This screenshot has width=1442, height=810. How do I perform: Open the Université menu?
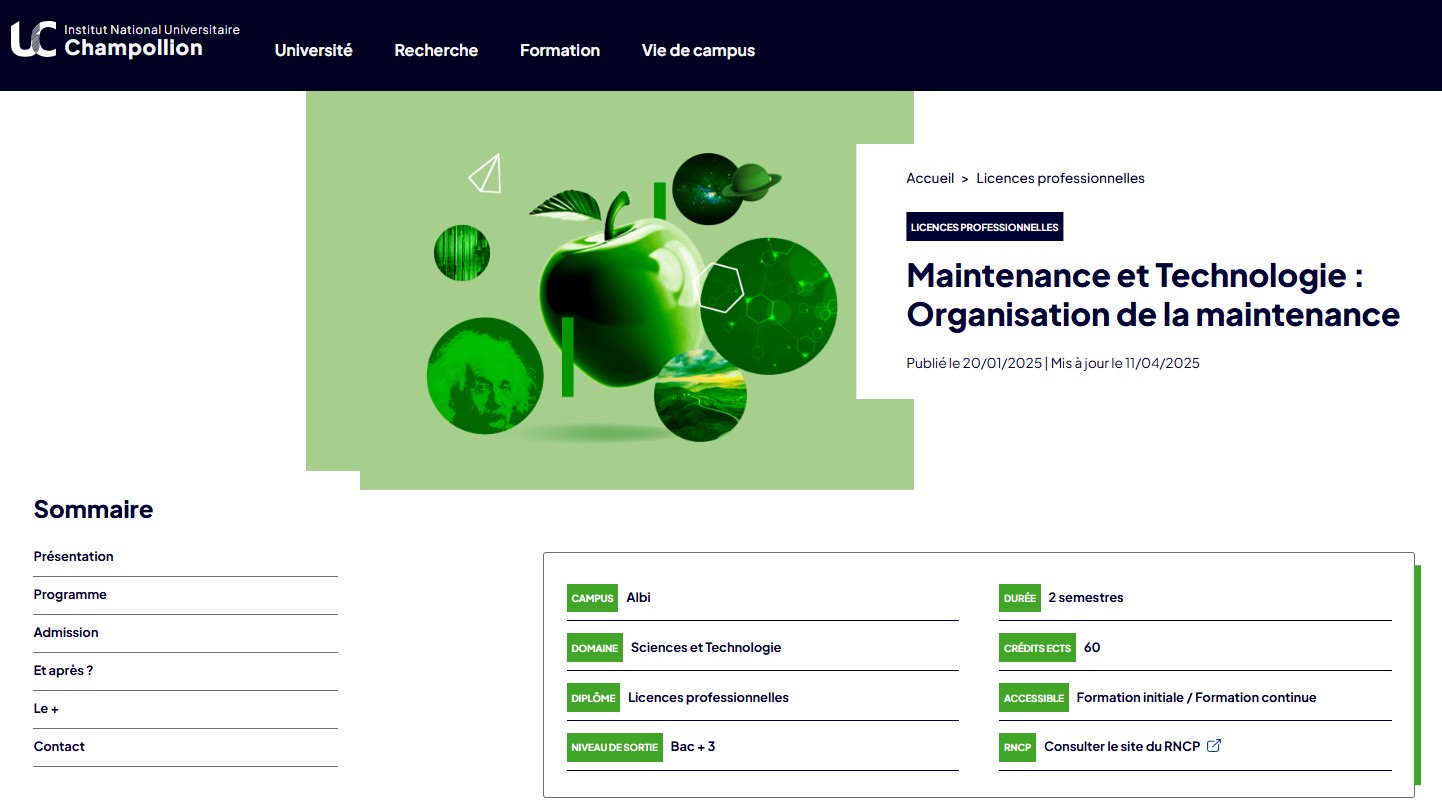(313, 50)
